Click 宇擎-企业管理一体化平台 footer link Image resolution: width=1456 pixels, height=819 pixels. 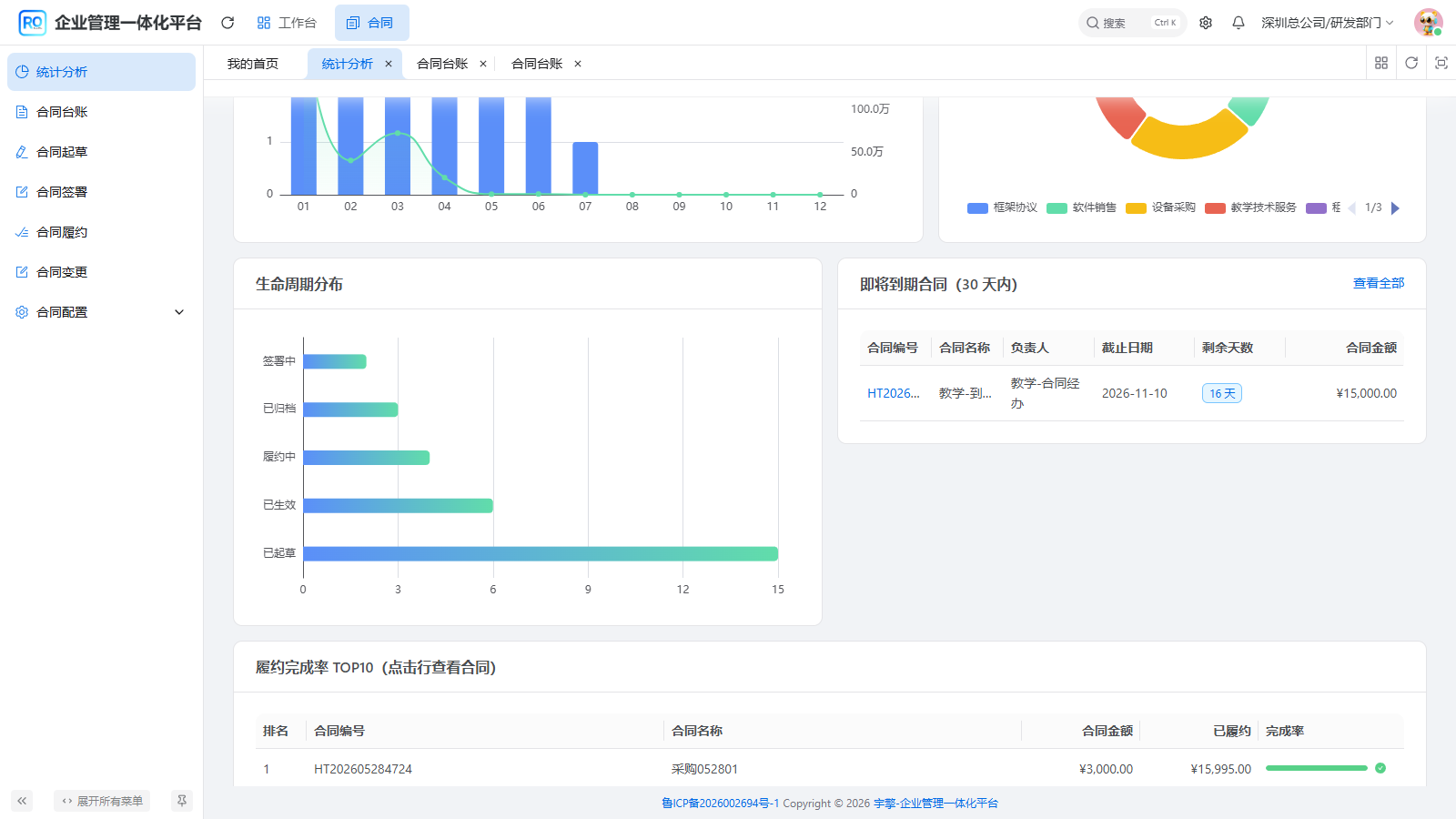[x=935, y=804]
